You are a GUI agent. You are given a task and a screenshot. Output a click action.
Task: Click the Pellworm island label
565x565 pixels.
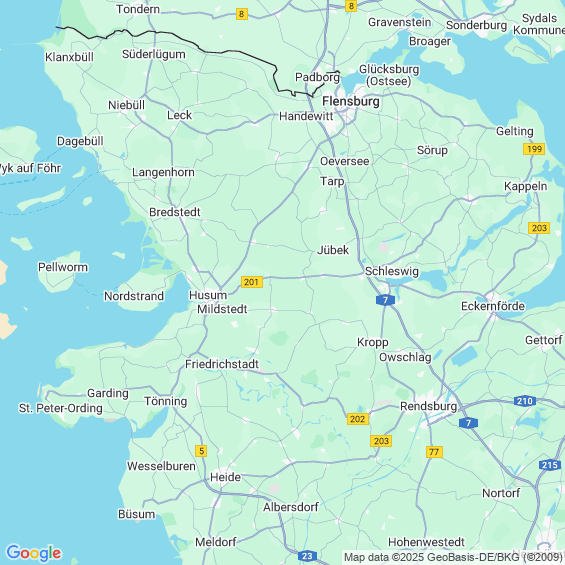pyautogui.click(x=63, y=267)
